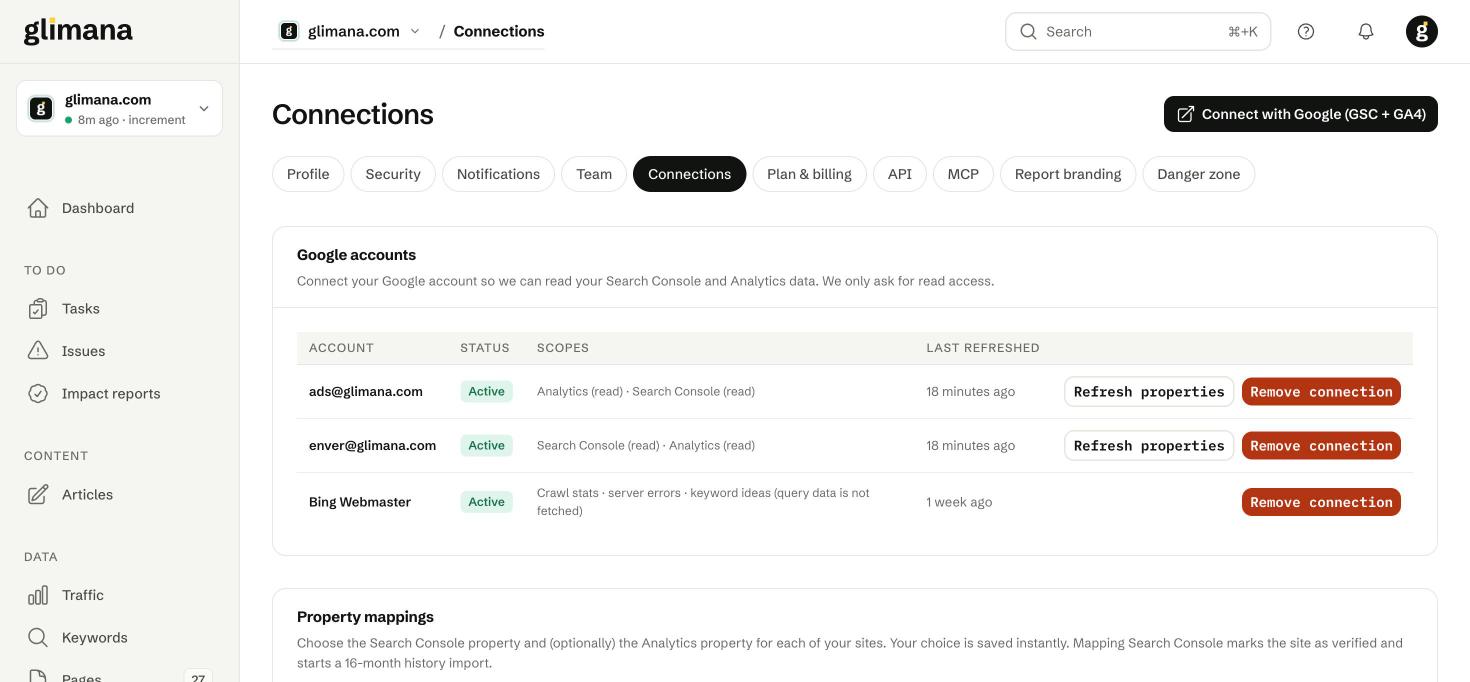Open Impact reports in the sidebar
This screenshot has height=682, width=1470.
(x=111, y=394)
